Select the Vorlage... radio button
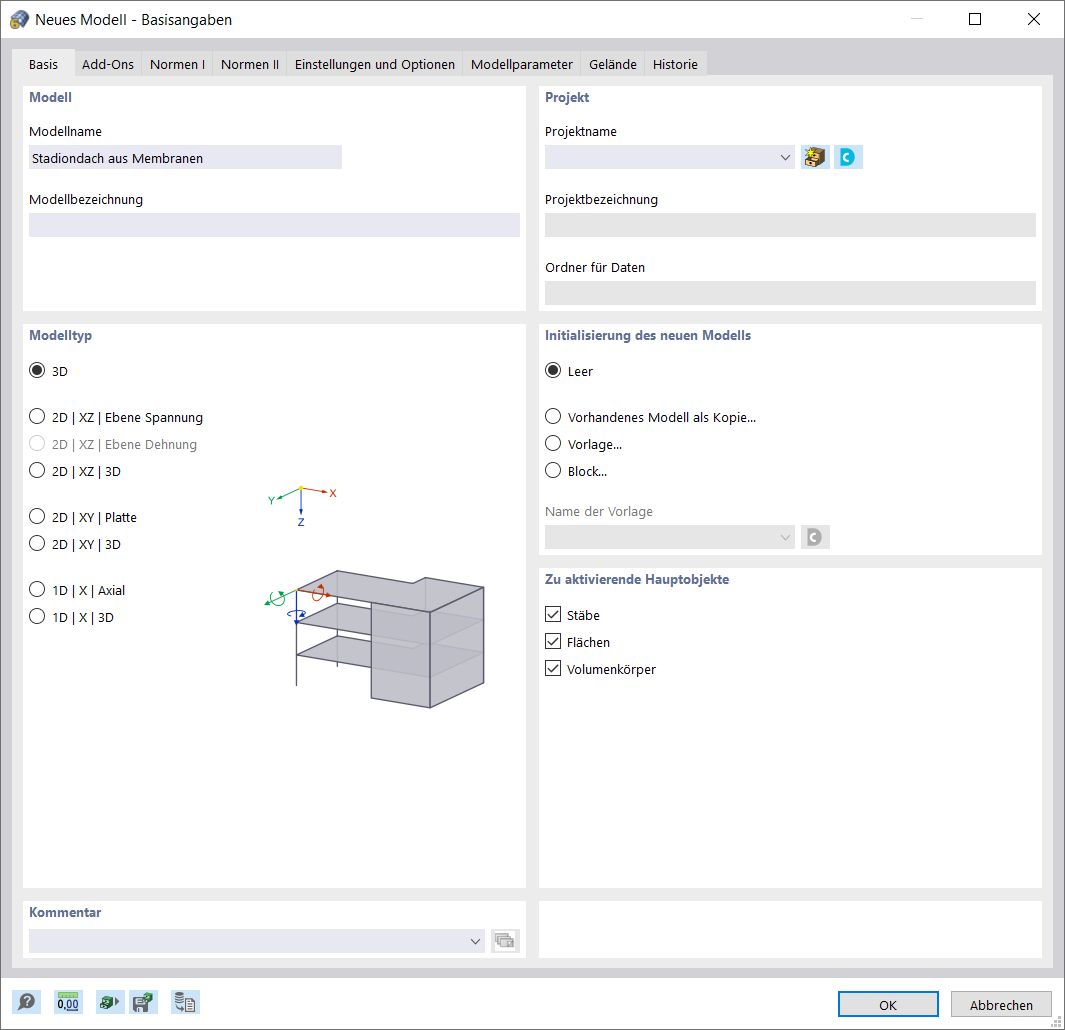1065x1030 pixels. tap(554, 444)
